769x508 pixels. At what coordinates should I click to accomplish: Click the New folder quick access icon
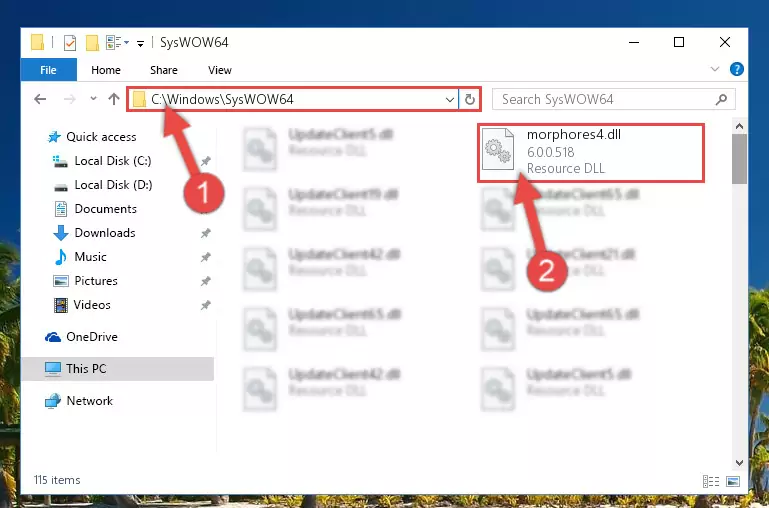[92, 43]
